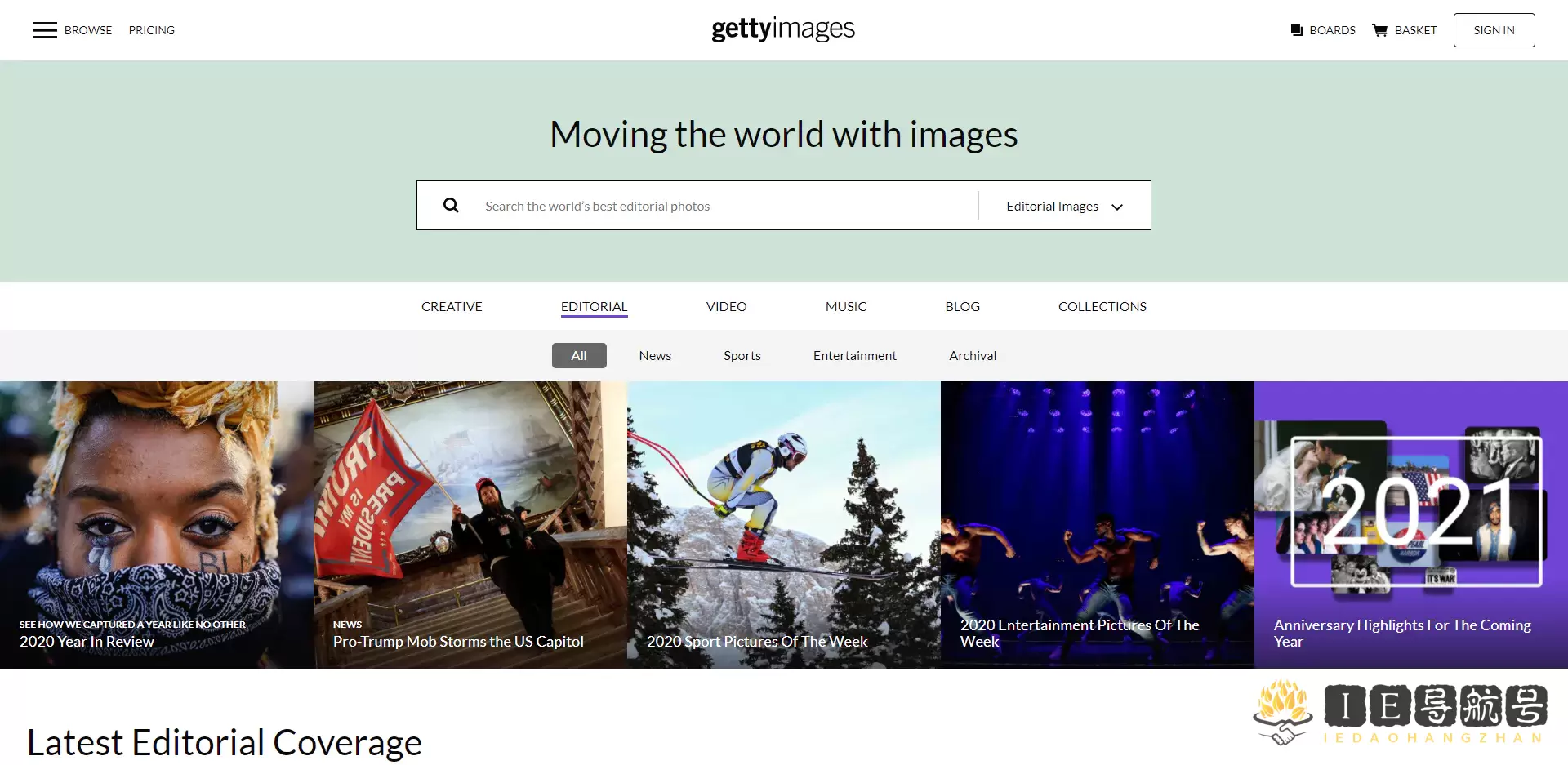Click the SIGN IN button

pos(1494,29)
